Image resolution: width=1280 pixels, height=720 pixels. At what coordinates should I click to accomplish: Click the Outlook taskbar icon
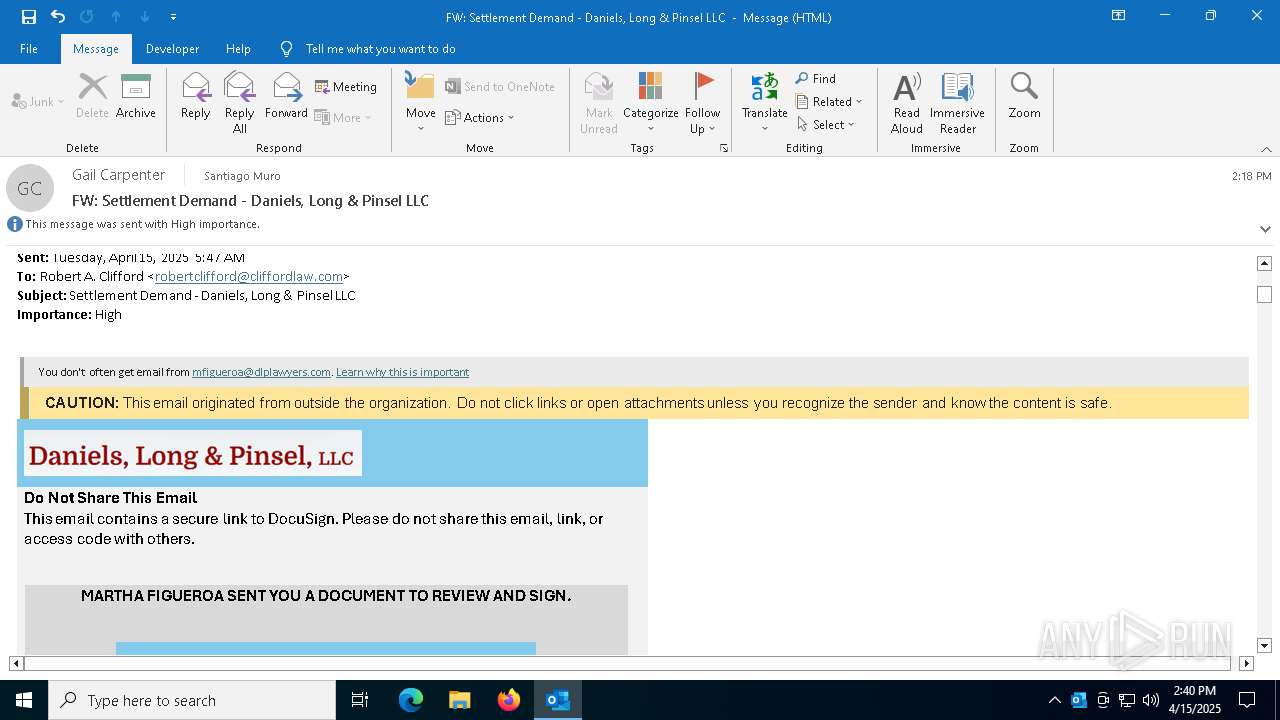[x=558, y=700]
